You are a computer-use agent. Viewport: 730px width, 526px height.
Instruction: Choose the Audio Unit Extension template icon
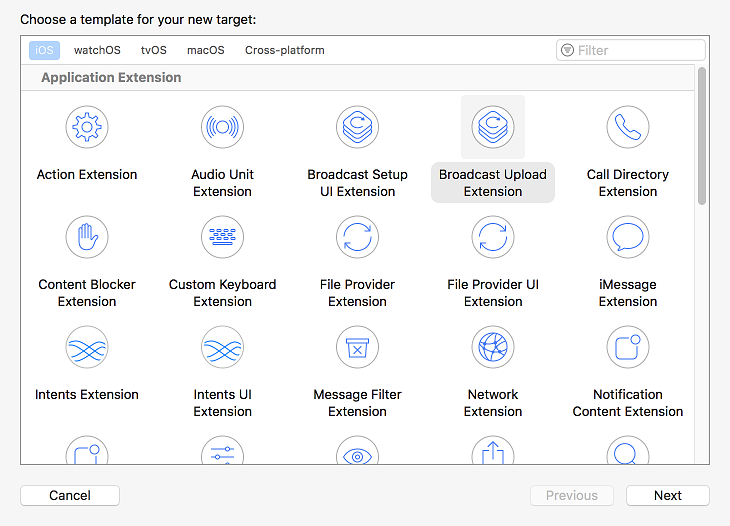click(222, 127)
